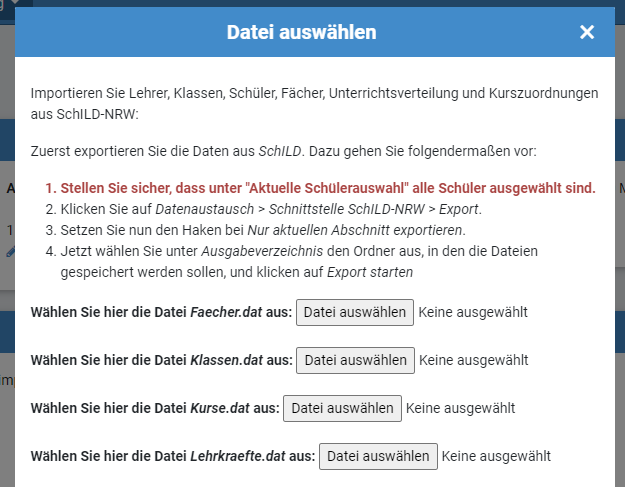Click the dialog title 'Datei auswählen'

[x=302, y=32]
